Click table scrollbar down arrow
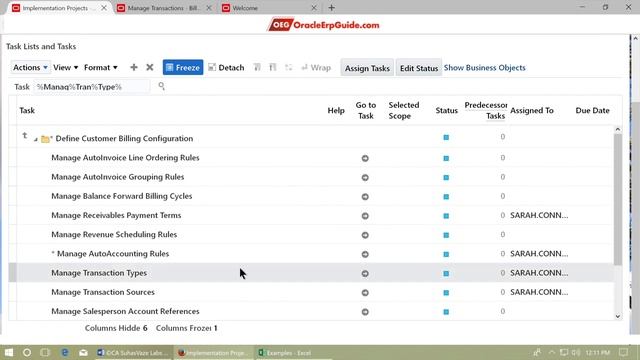The height and width of the screenshot is (360, 640). (618, 316)
